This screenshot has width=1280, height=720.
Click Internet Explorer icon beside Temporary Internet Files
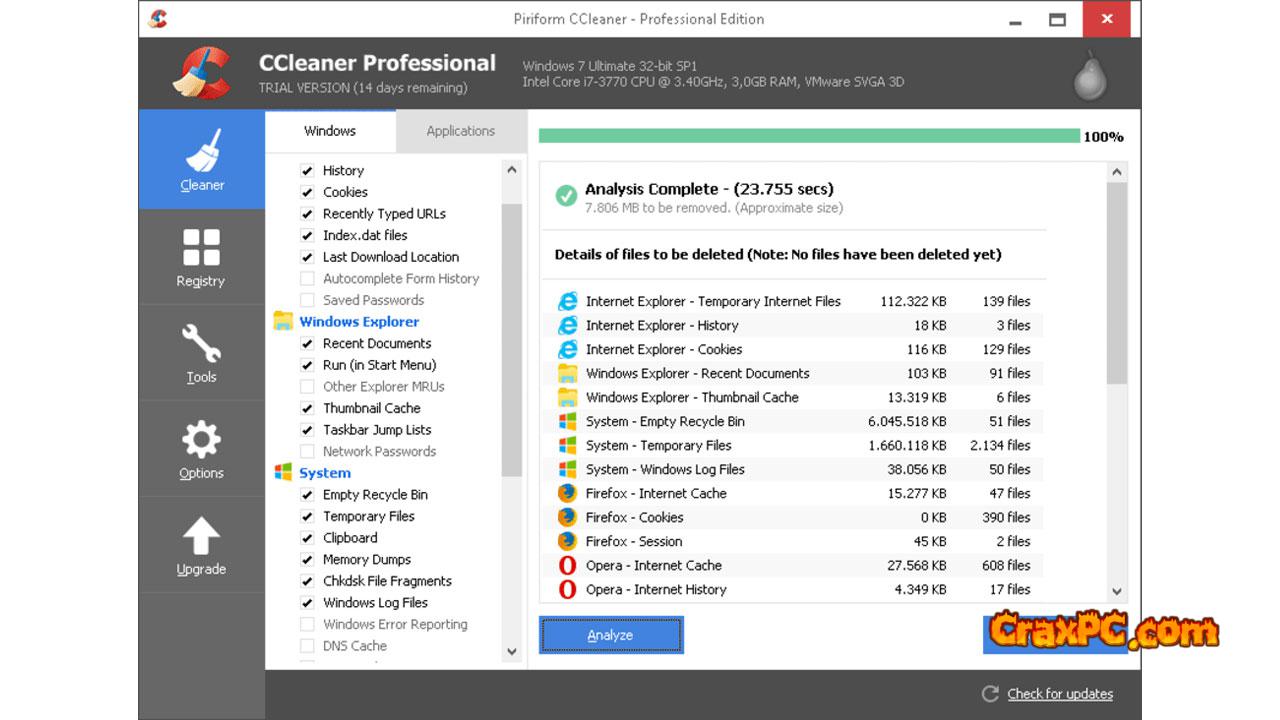click(567, 301)
